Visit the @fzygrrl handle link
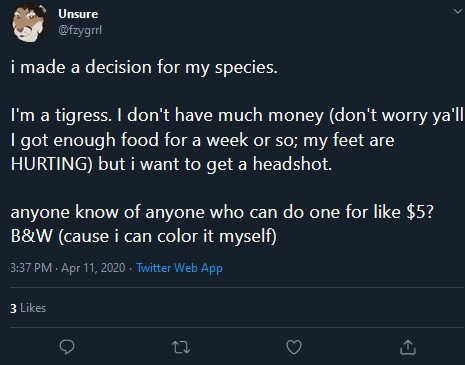This screenshot has height=365, width=465. point(80,30)
